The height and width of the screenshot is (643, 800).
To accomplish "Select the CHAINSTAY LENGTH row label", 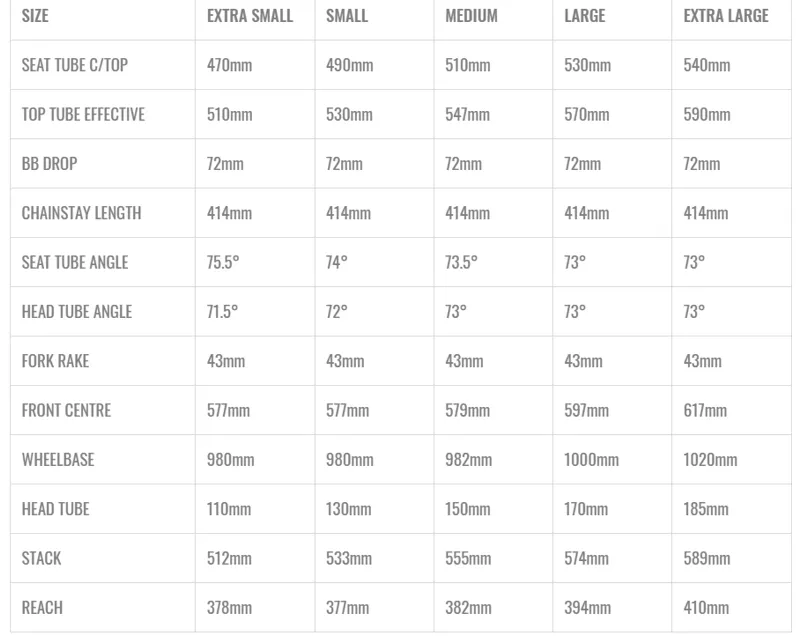I will [x=82, y=213].
